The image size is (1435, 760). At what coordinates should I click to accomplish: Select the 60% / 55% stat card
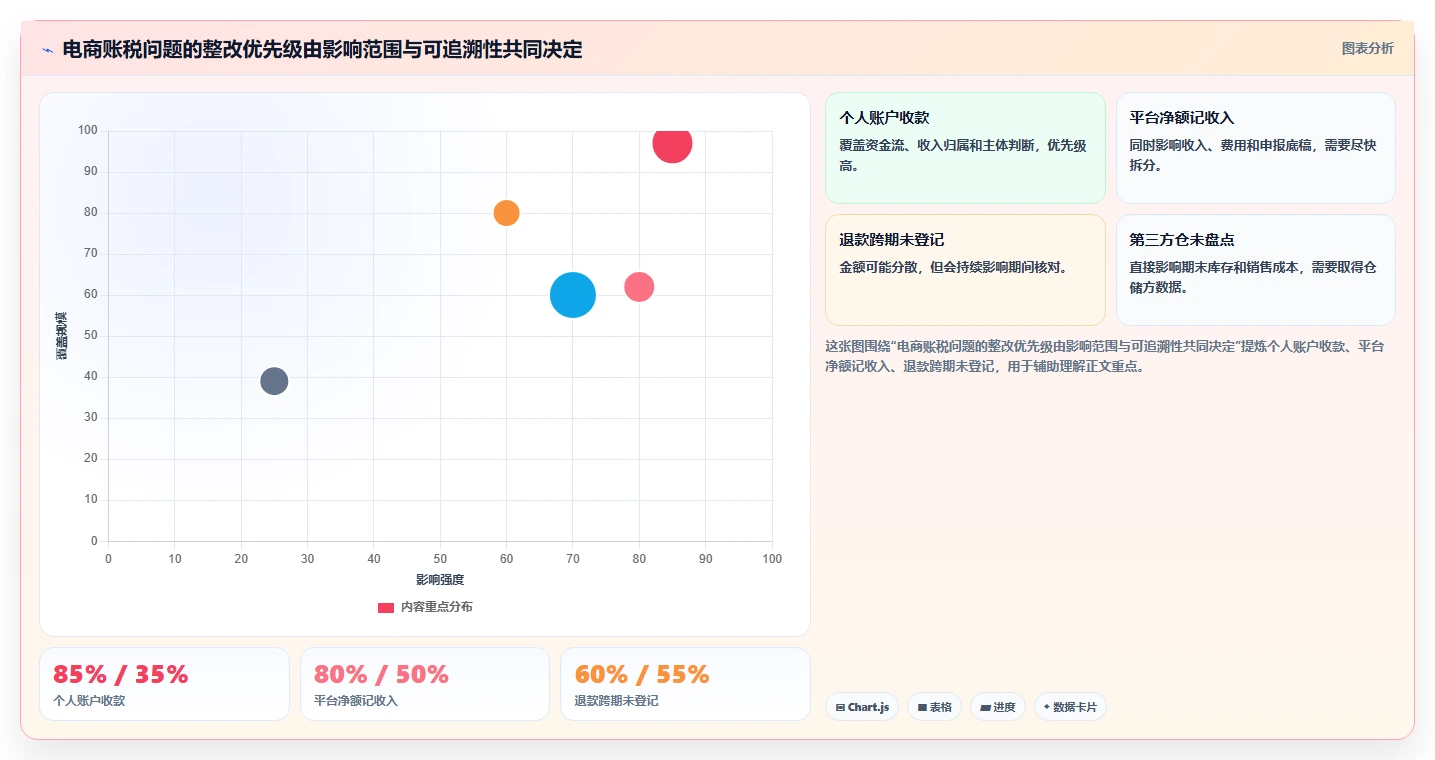[x=685, y=684]
